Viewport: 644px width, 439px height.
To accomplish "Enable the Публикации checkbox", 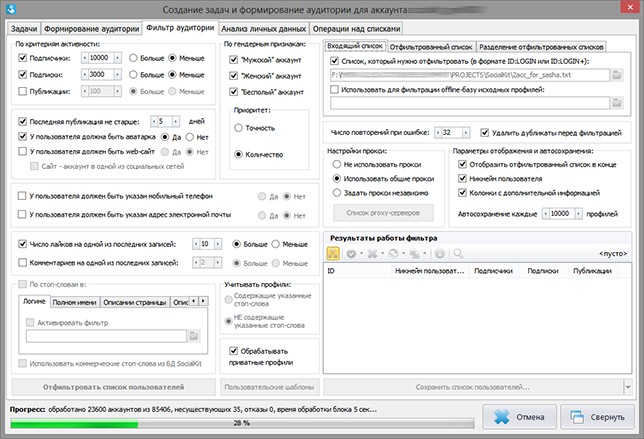I will 23,91.
